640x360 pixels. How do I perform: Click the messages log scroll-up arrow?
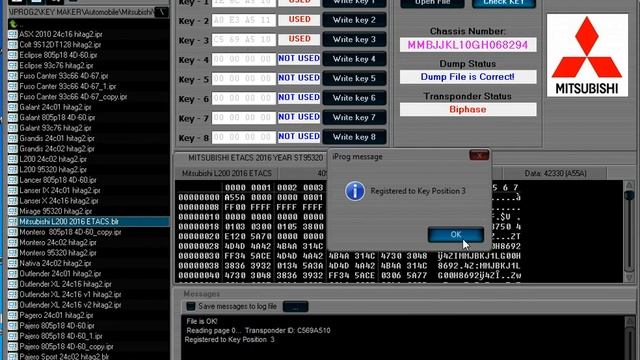[x=629, y=321]
